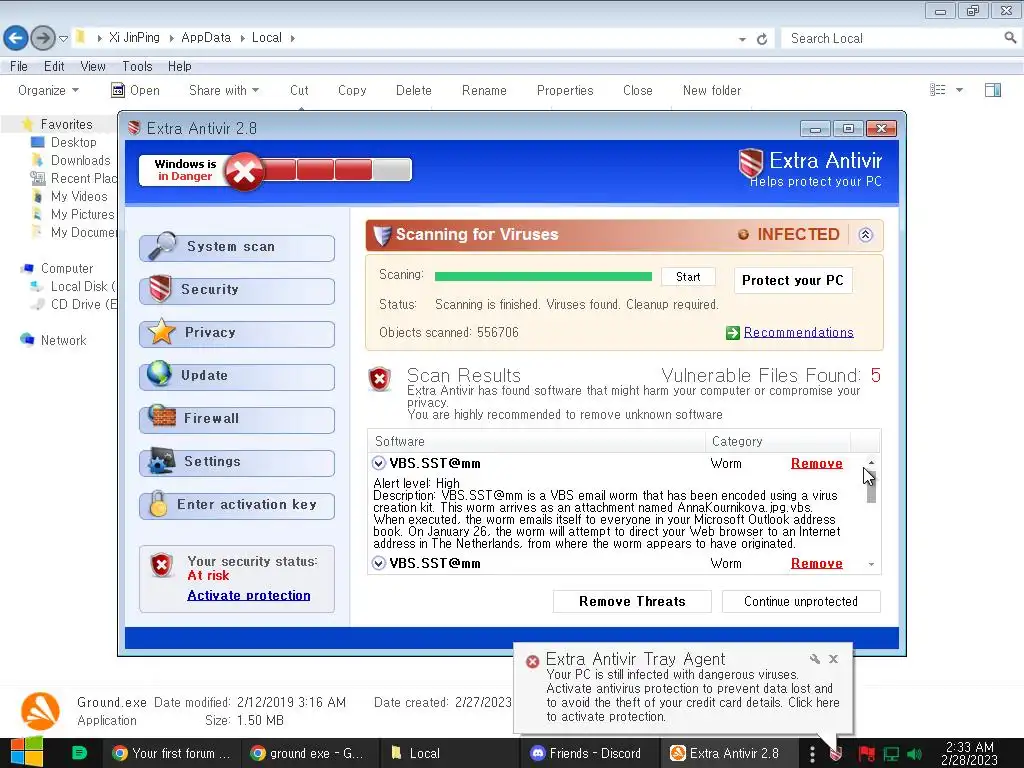Click Remove Threats button

tap(632, 601)
